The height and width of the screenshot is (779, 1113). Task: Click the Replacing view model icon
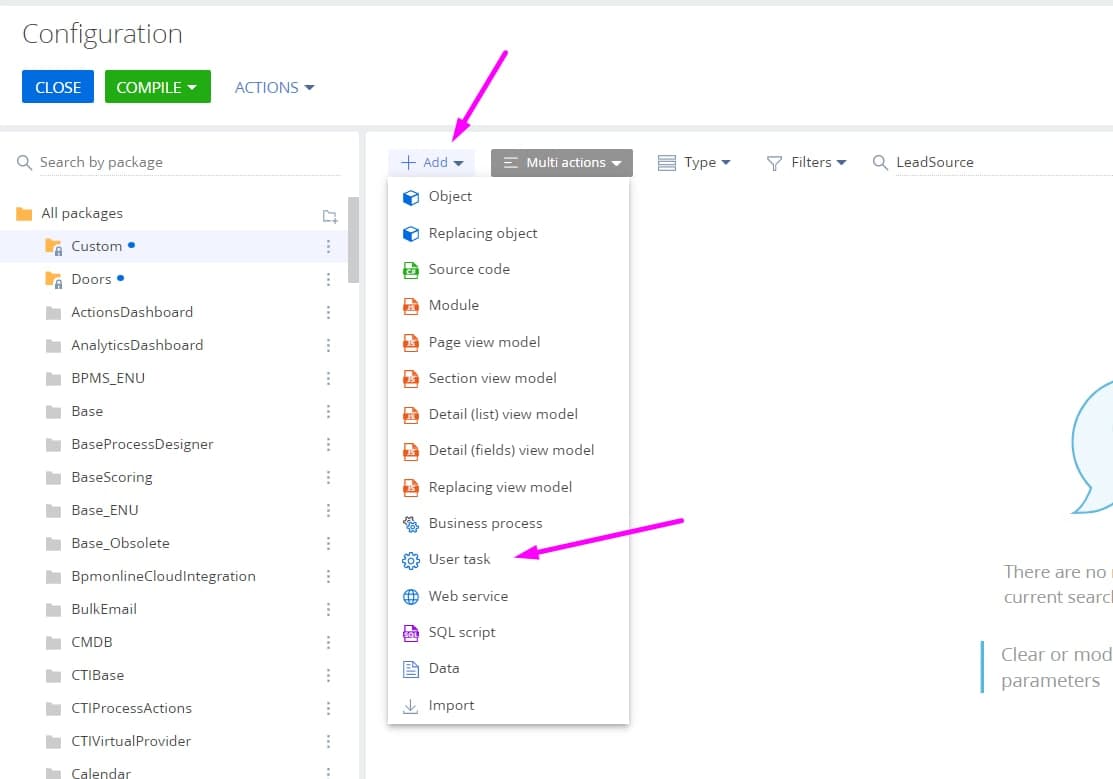[410, 488]
